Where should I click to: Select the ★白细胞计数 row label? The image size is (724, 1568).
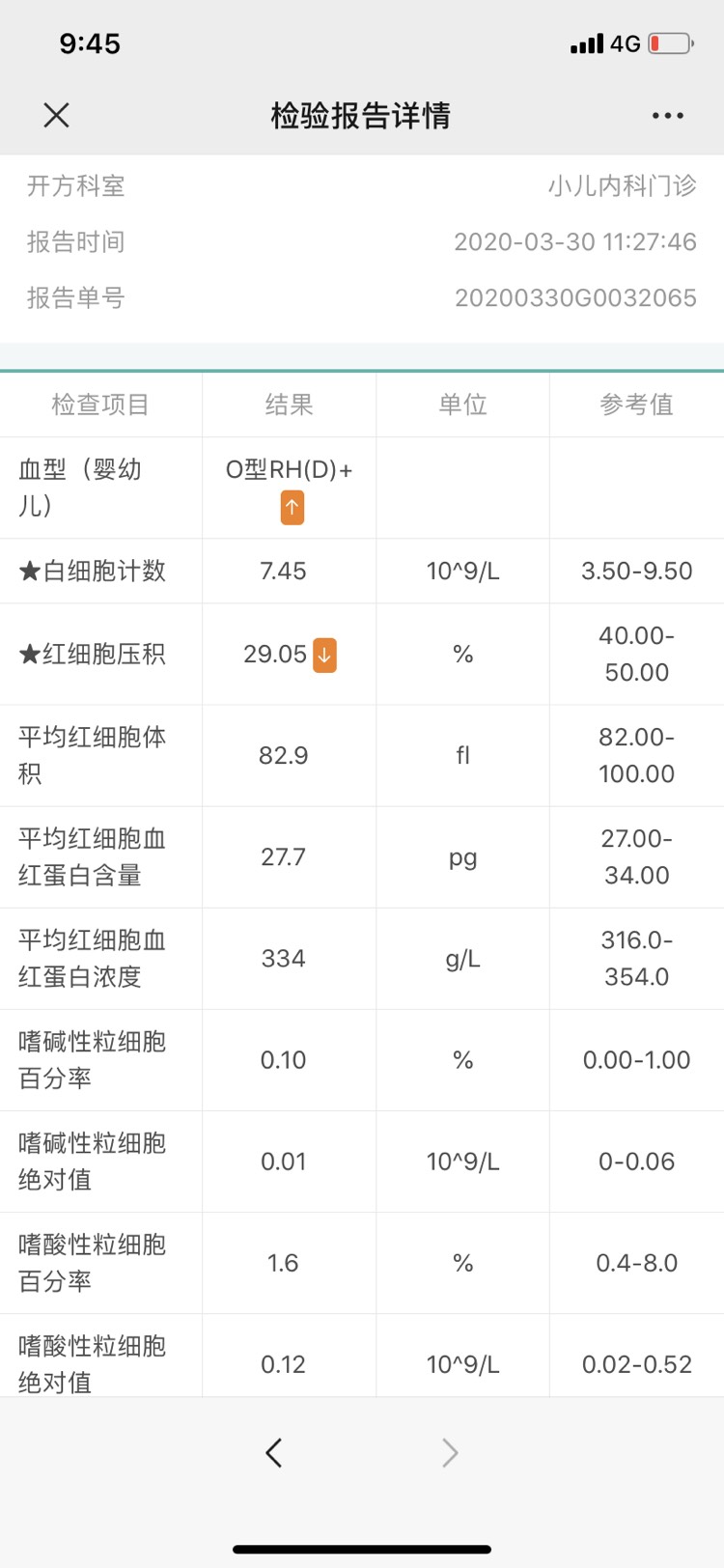[x=93, y=571]
